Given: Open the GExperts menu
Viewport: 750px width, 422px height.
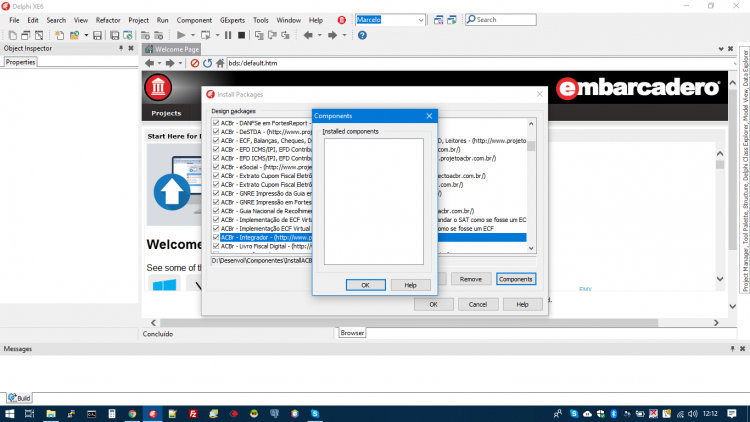Looking at the screenshot, I should click(x=232, y=20).
